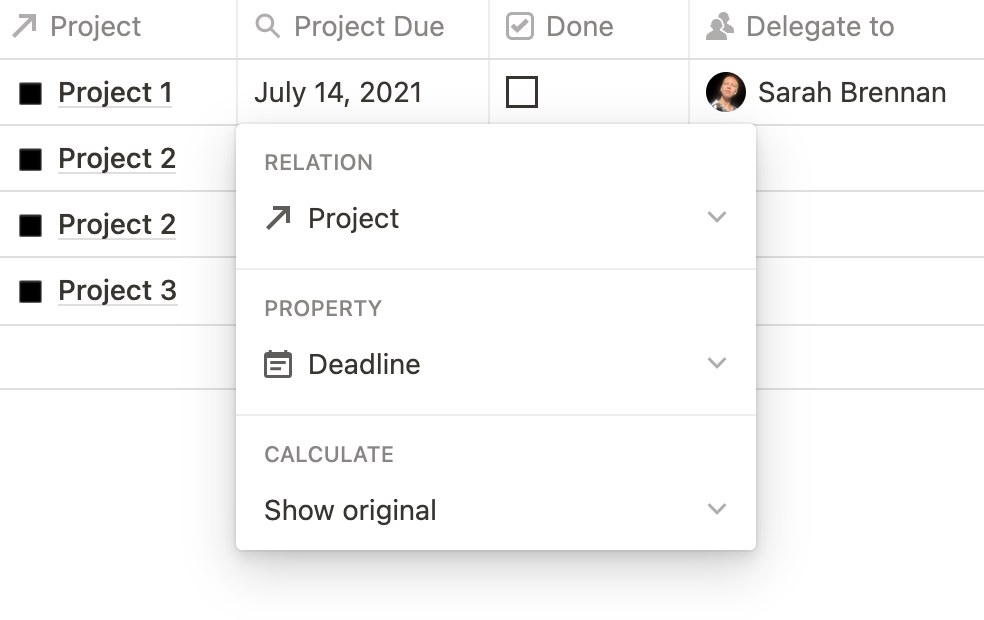This screenshot has height=620, width=984.
Task: Click the arrow icon in Project column header
Action: coord(24,26)
